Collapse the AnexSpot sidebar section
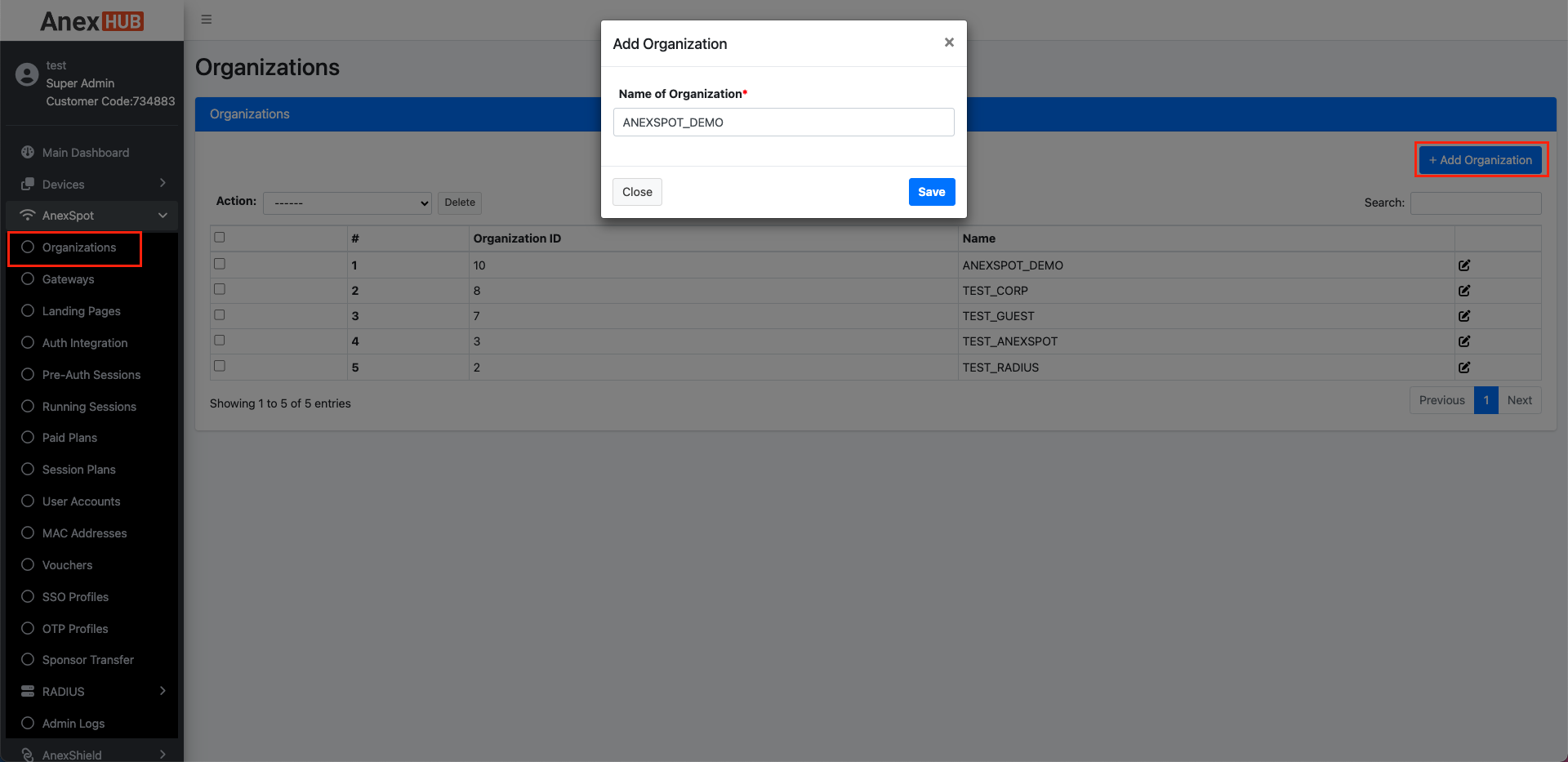 tap(161, 215)
